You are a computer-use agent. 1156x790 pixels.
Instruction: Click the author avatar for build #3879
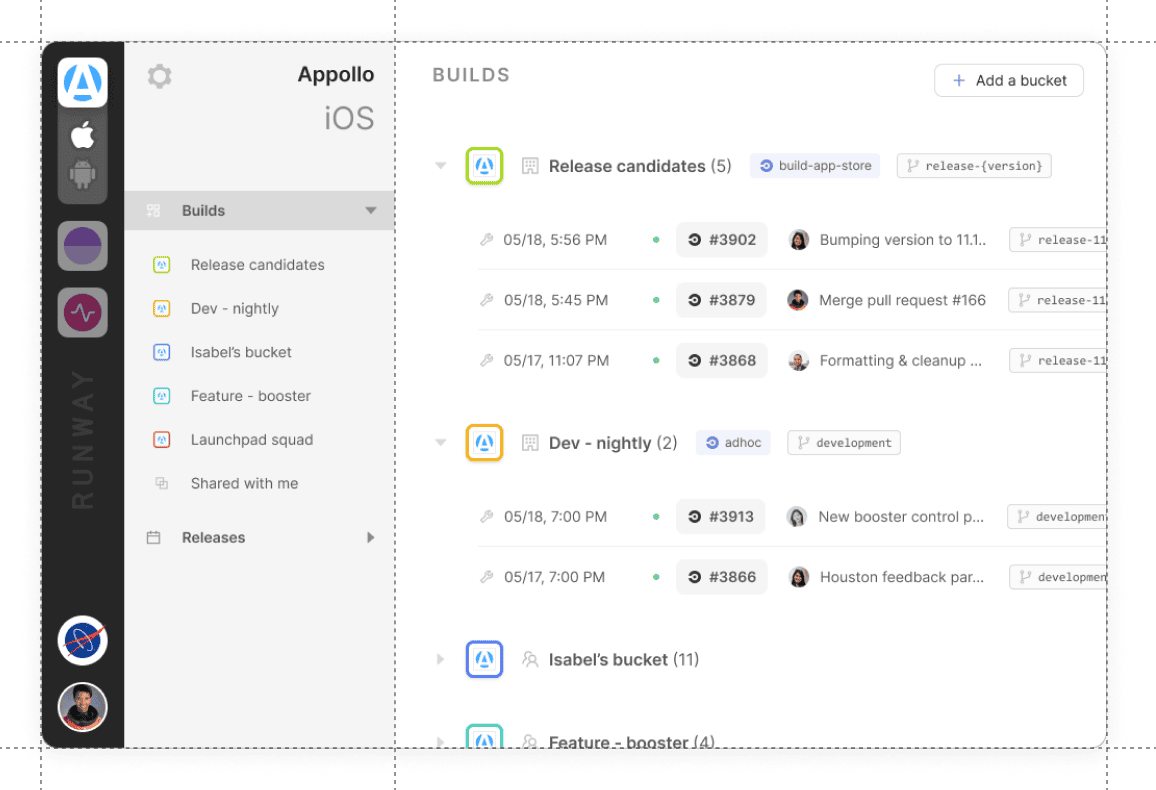tap(798, 300)
